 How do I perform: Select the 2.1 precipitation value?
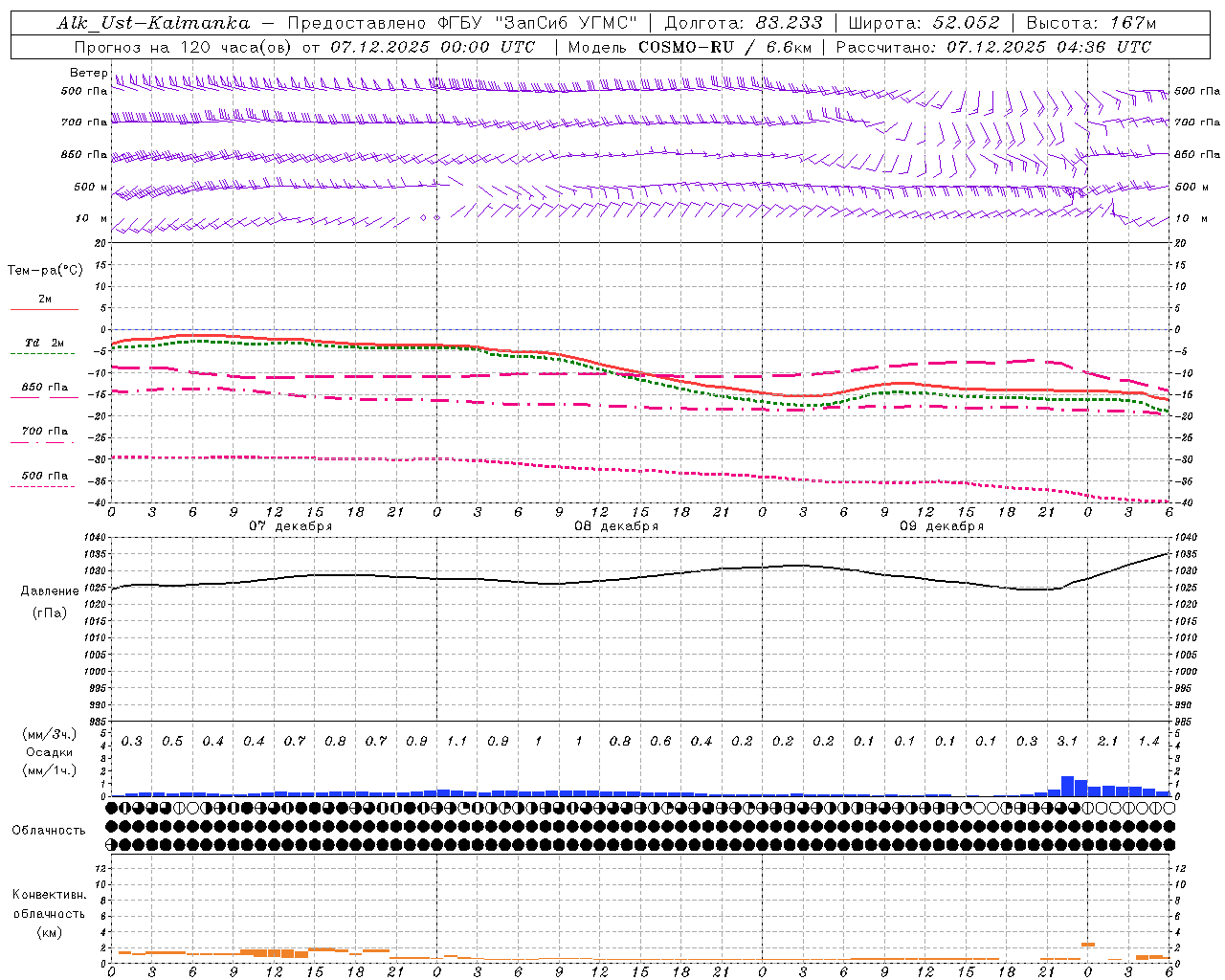pyautogui.click(x=1107, y=742)
